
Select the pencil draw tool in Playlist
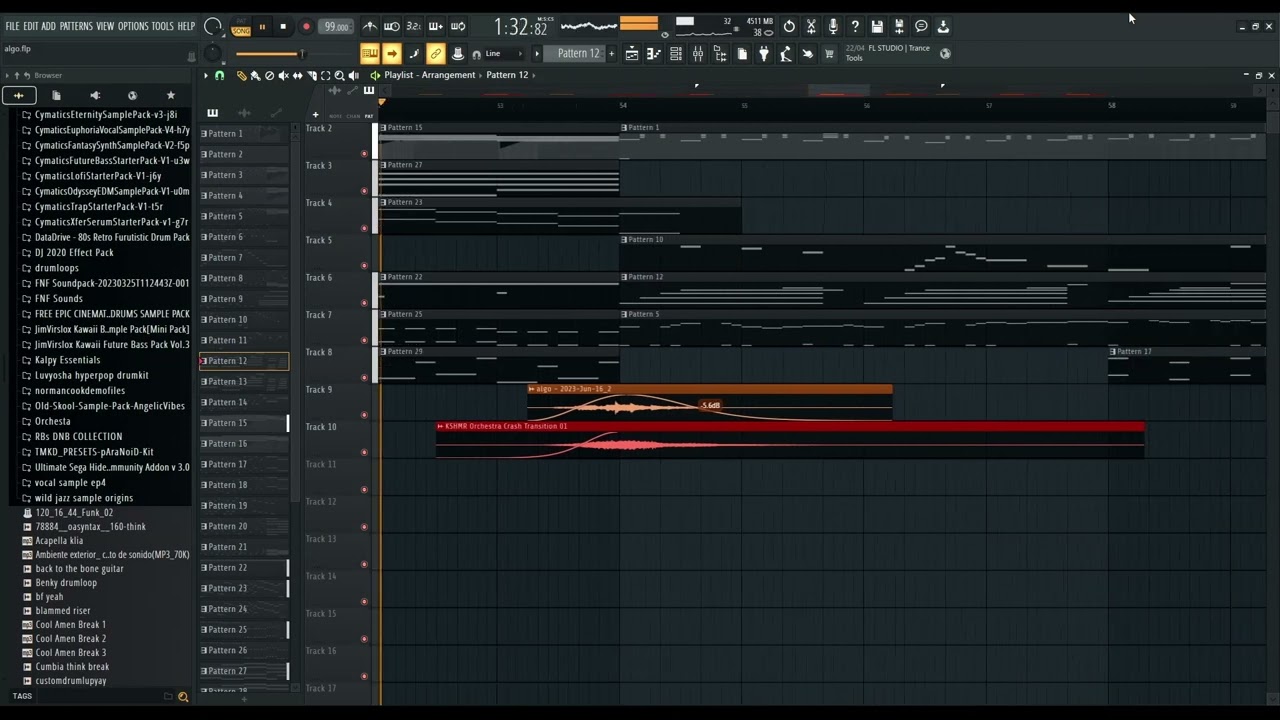[241, 76]
